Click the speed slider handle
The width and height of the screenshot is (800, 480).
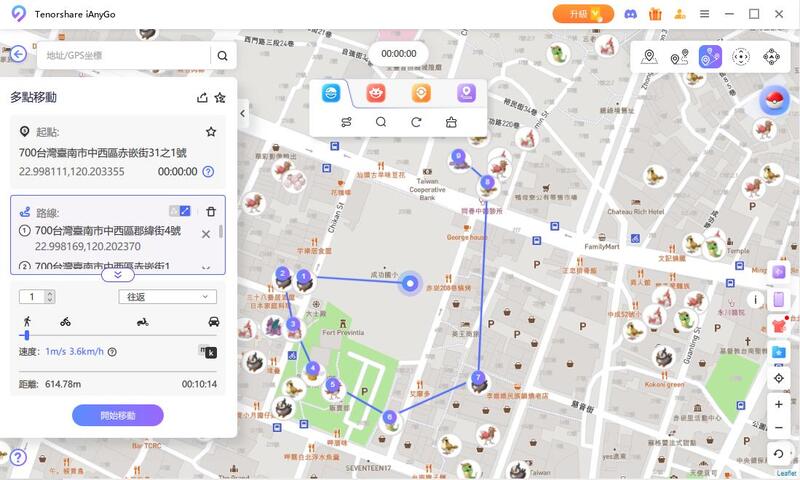tap(27, 335)
